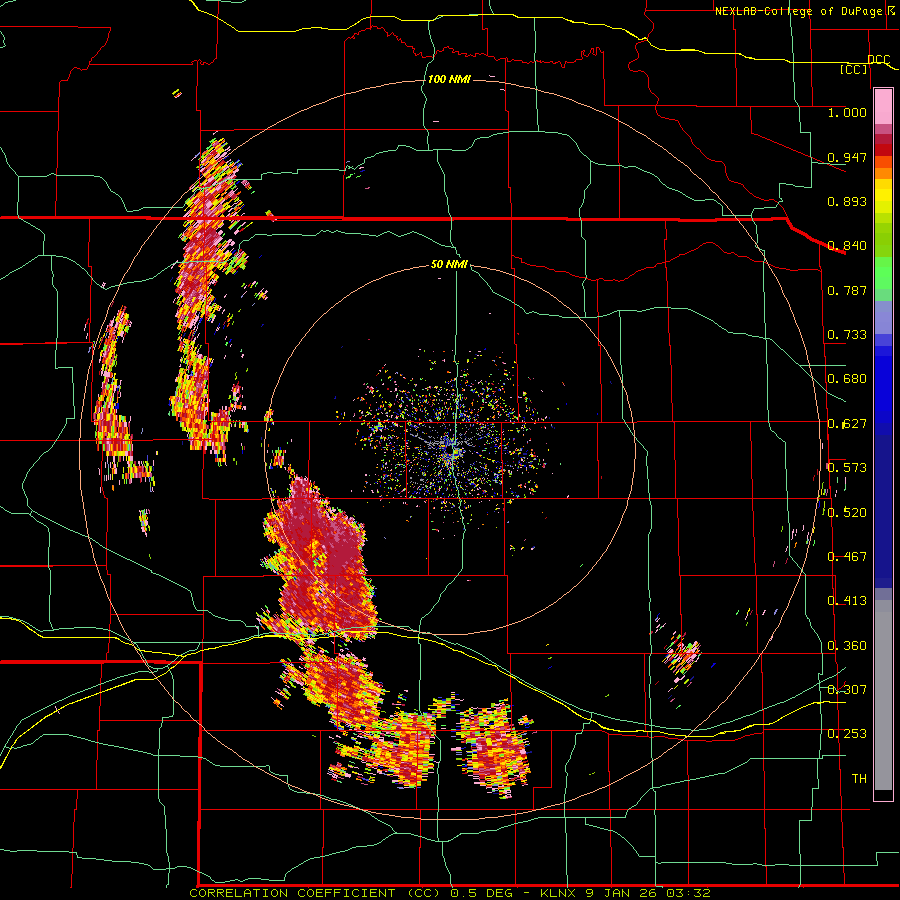Click the [CC] legend unit label
900x900 pixels.
click(854, 69)
